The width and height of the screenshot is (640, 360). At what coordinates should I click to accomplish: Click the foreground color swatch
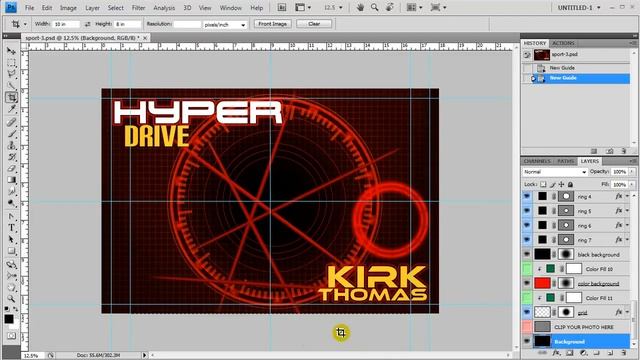click(9, 319)
